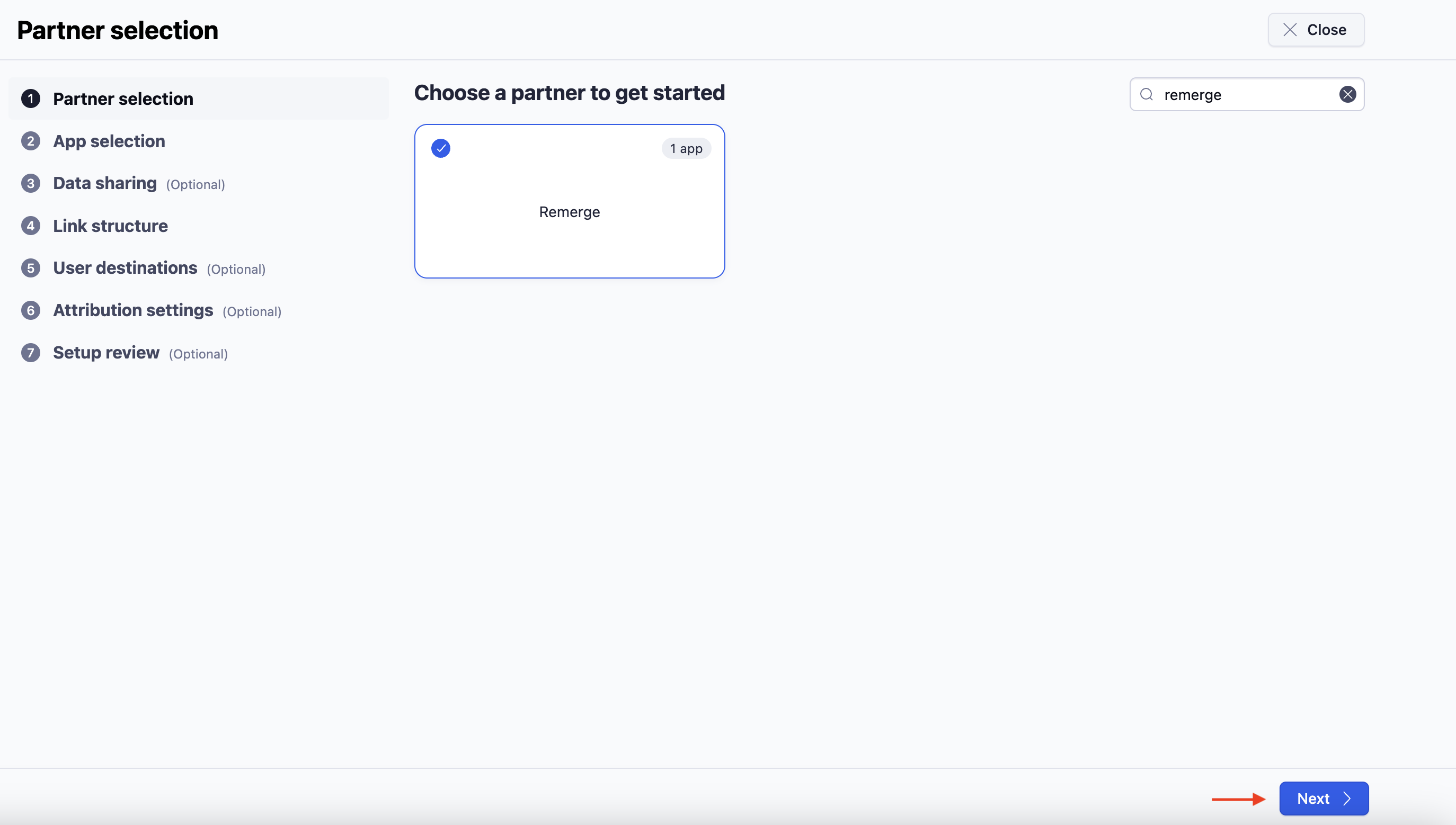This screenshot has width=1456, height=825.
Task: Open User destinations step
Action: [125, 268]
